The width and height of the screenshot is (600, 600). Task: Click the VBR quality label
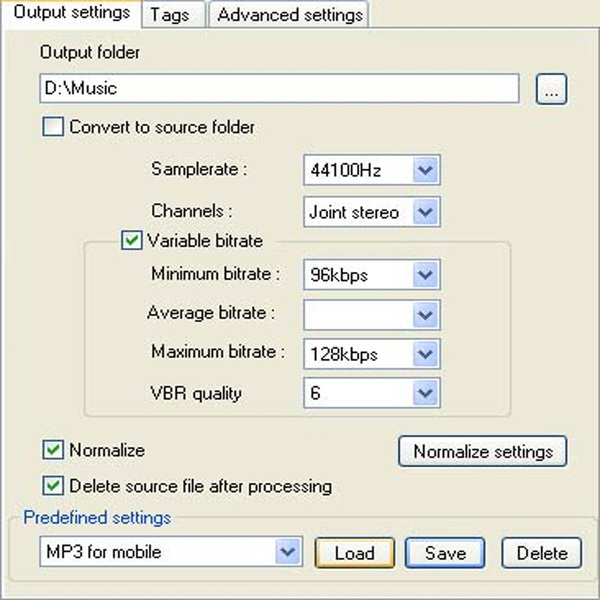pyautogui.click(x=196, y=393)
